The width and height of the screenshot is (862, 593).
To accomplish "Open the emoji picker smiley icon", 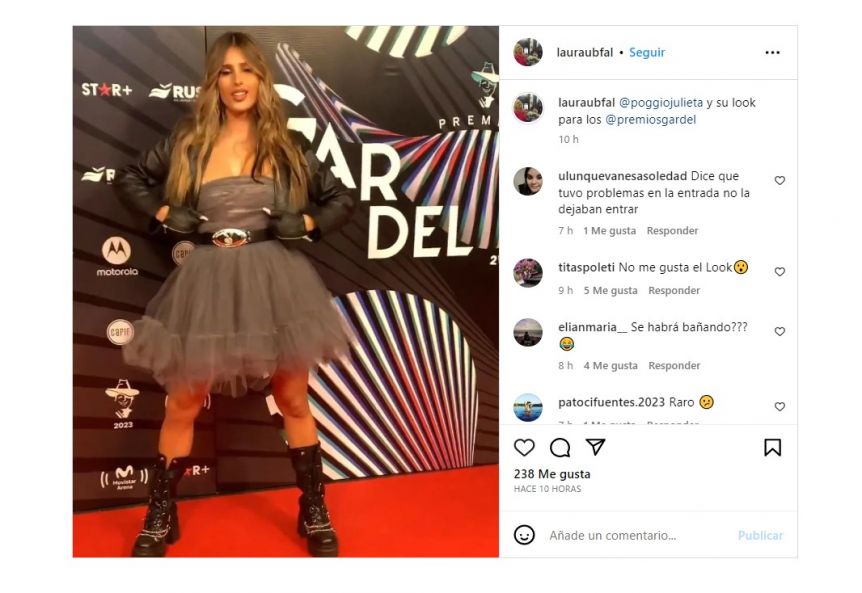I will 524,535.
